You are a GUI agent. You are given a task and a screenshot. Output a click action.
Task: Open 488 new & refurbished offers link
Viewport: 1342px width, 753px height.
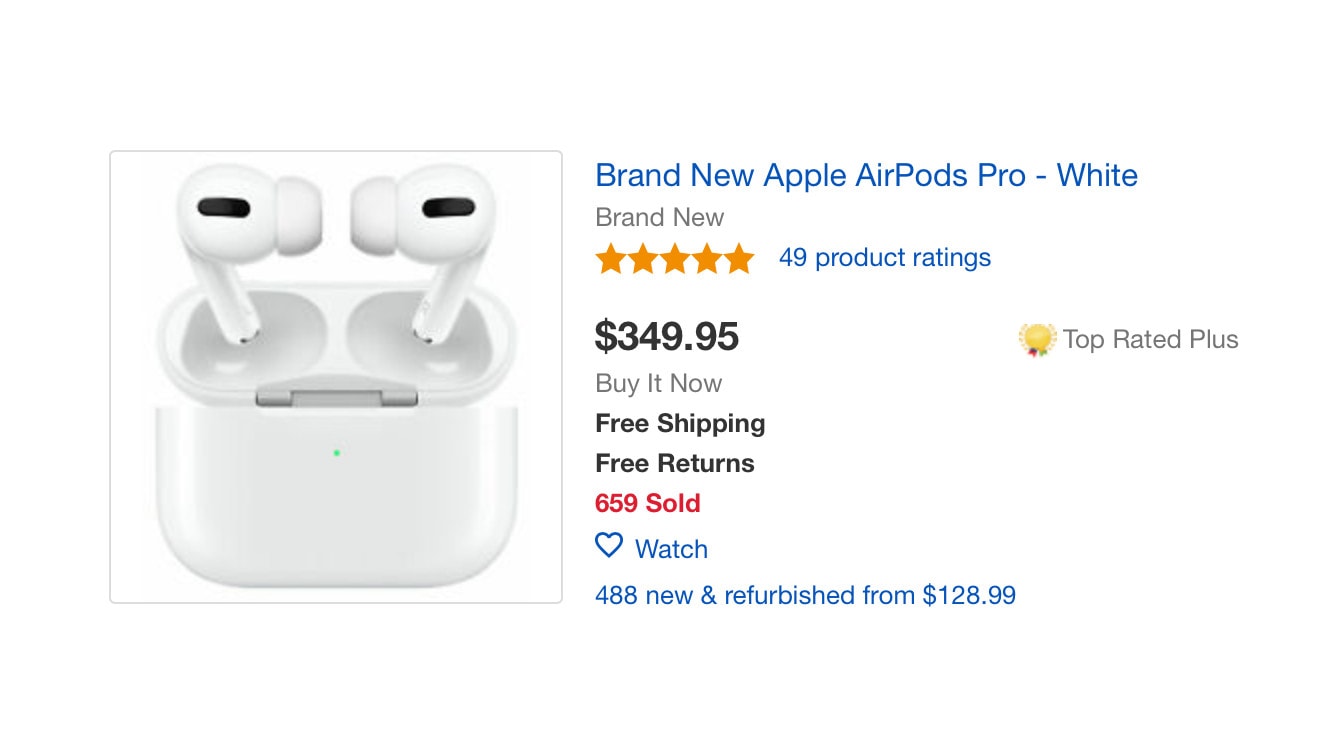click(805, 596)
